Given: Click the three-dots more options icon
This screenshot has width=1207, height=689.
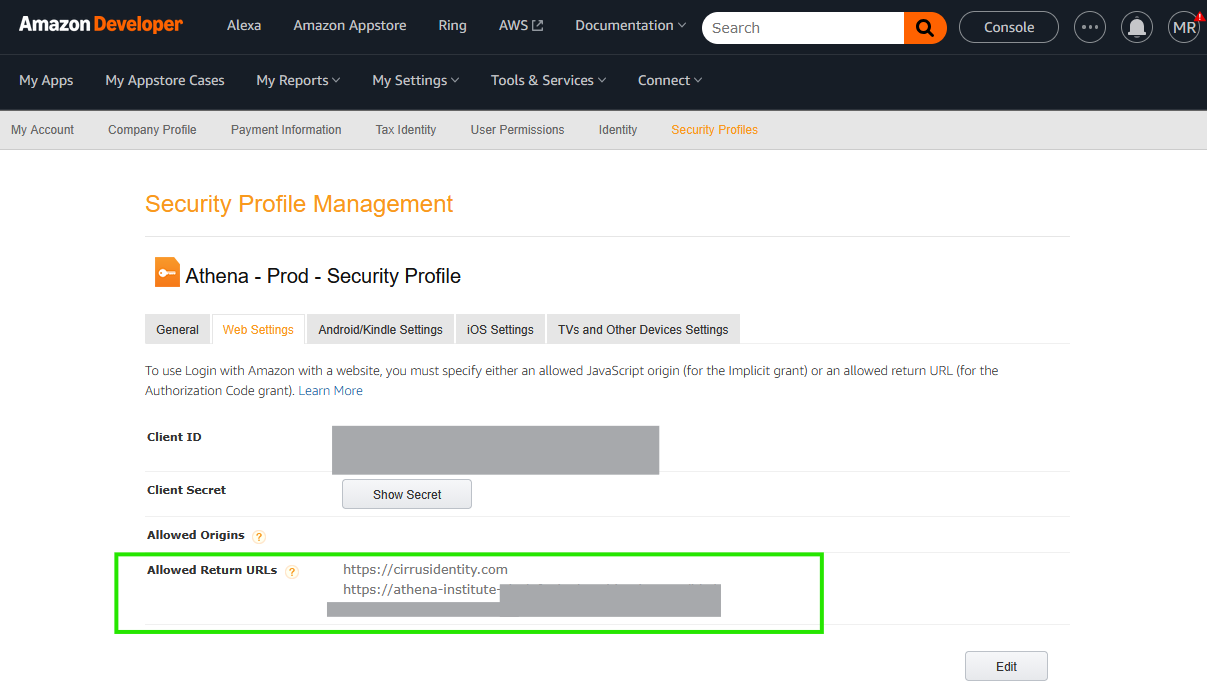Looking at the screenshot, I should [1090, 28].
